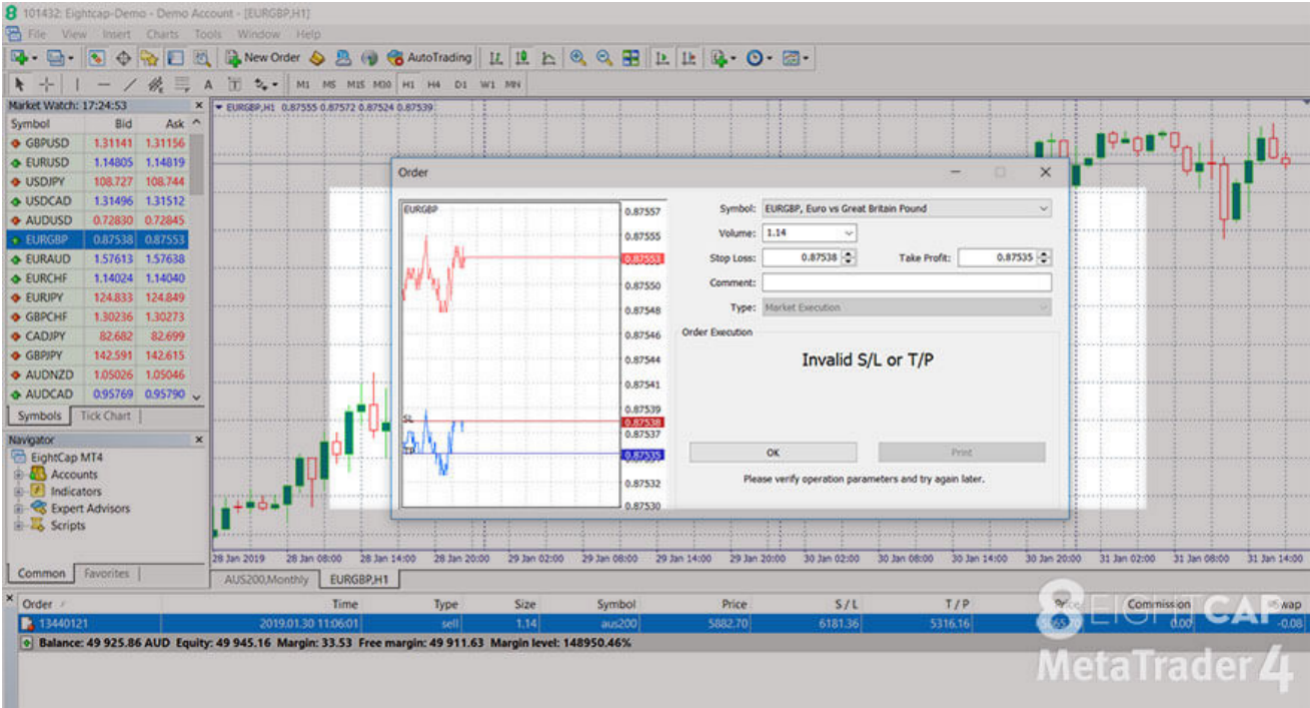Viewport: 1310px width, 708px height.
Task: Toggle the H4 timeframe button
Action: (x=434, y=85)
